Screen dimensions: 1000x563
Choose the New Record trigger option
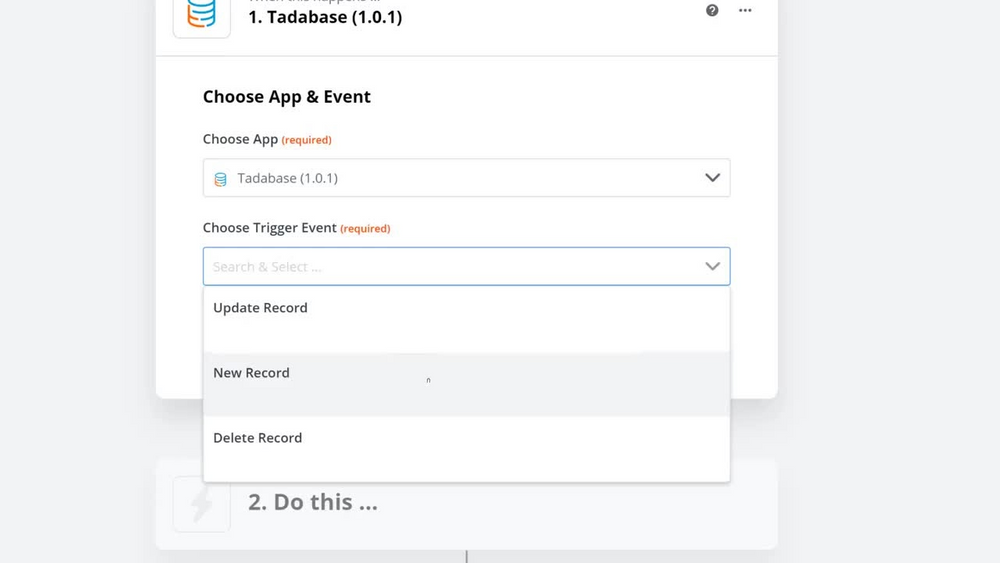pos(466,384)
